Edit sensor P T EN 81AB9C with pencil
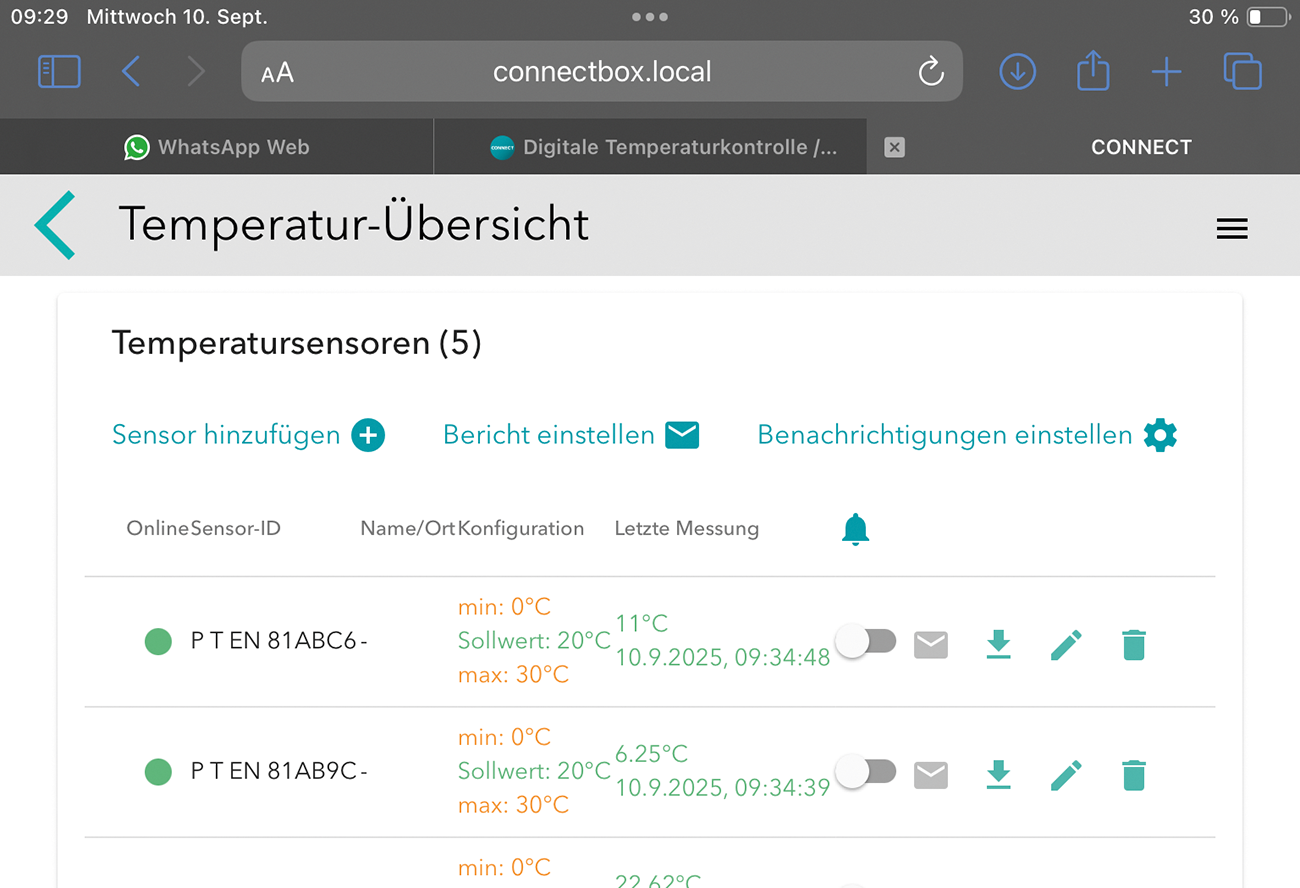This screenshot has height=888, width=1300. point(1066,775)
